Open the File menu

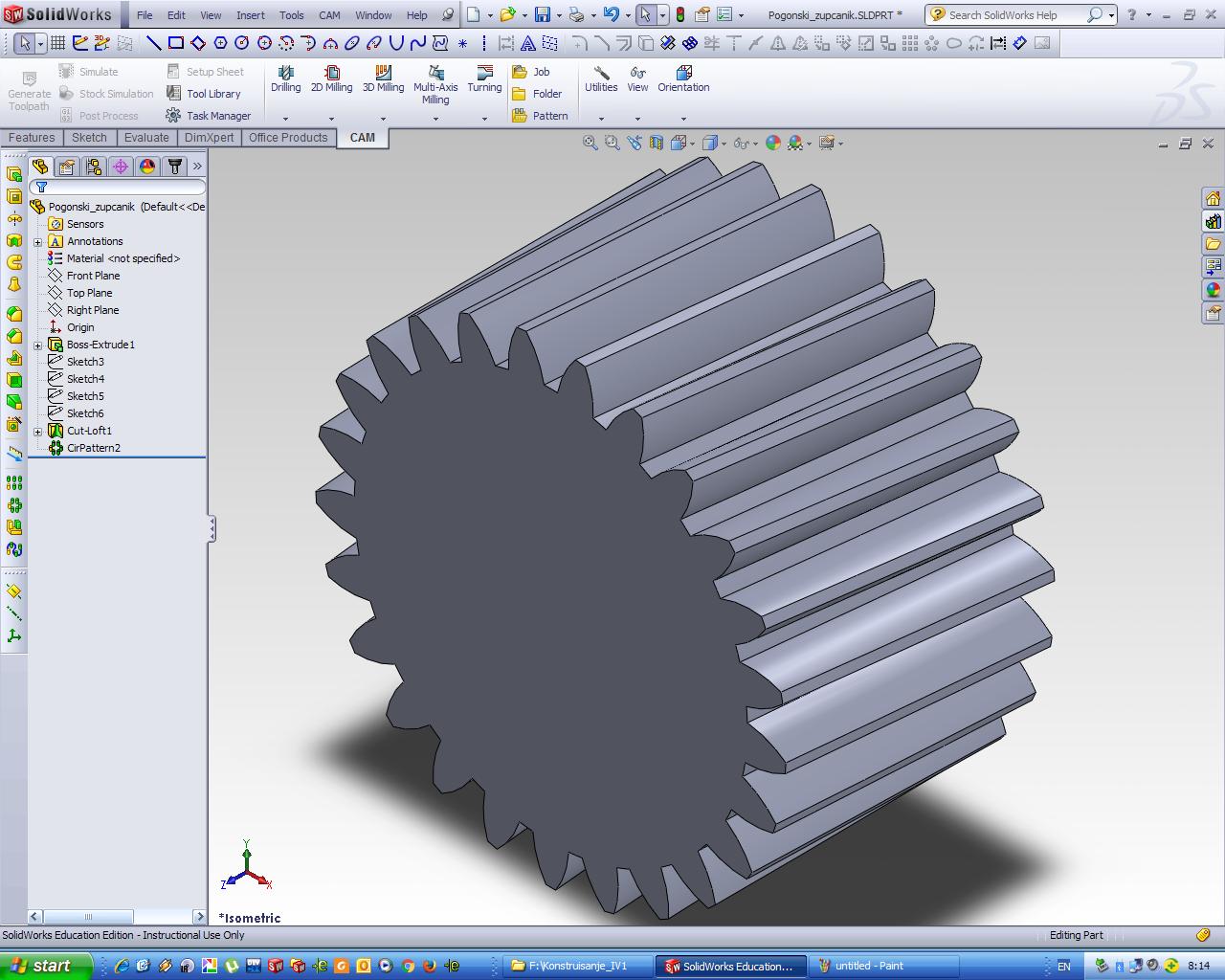145,15
